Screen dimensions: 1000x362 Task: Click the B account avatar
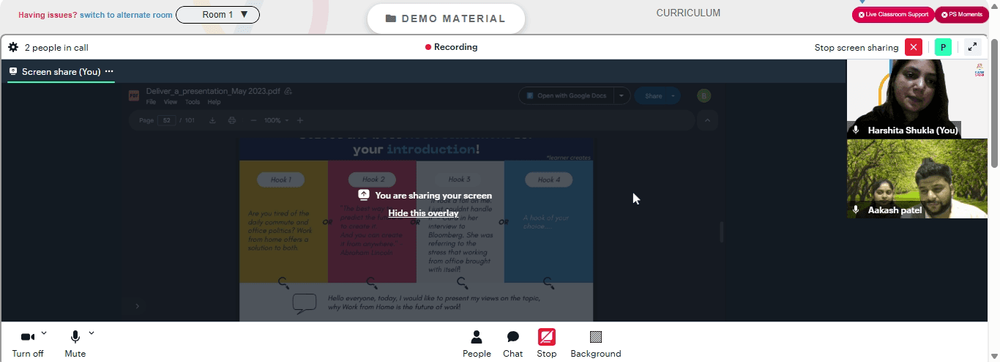coord(704,96)
